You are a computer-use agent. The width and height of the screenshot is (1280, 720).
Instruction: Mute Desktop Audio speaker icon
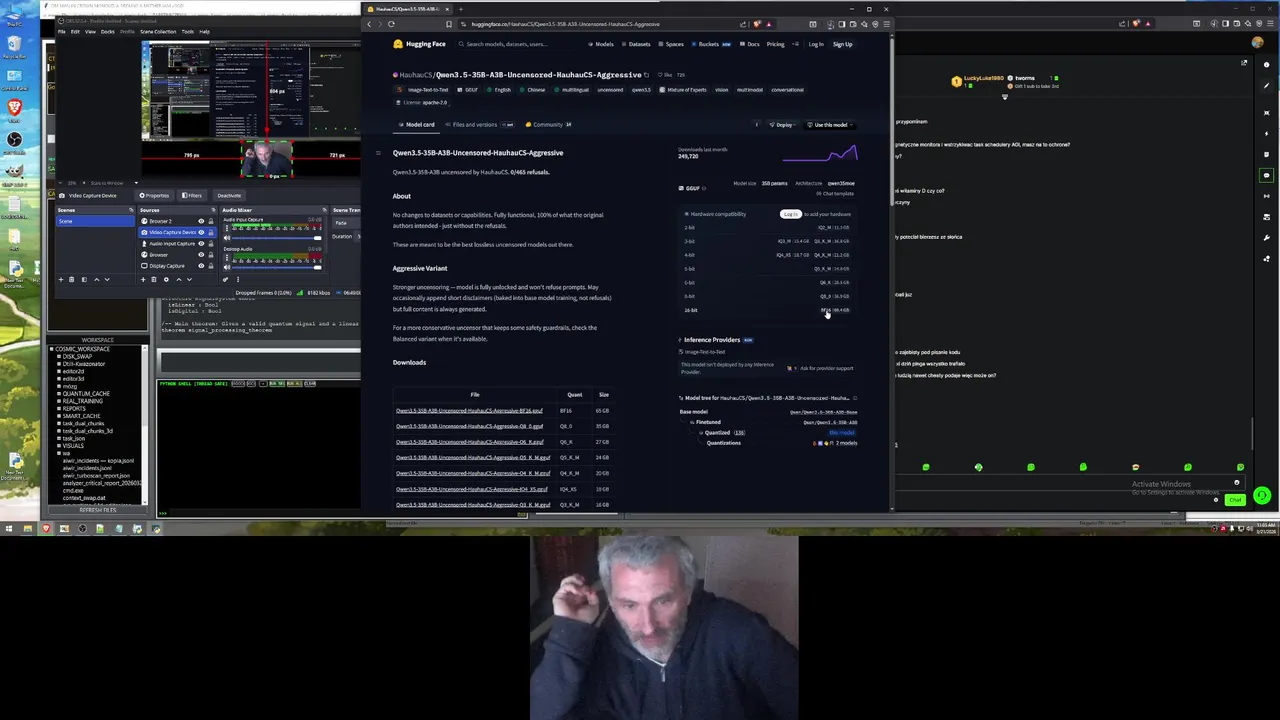(227, 267)
